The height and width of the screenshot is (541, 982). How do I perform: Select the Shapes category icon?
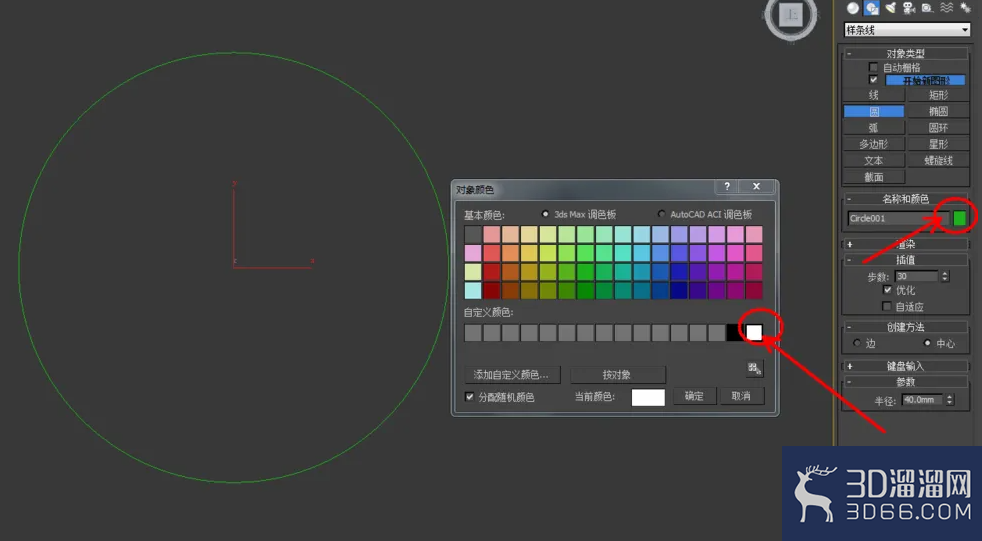[x=872, y=8]
